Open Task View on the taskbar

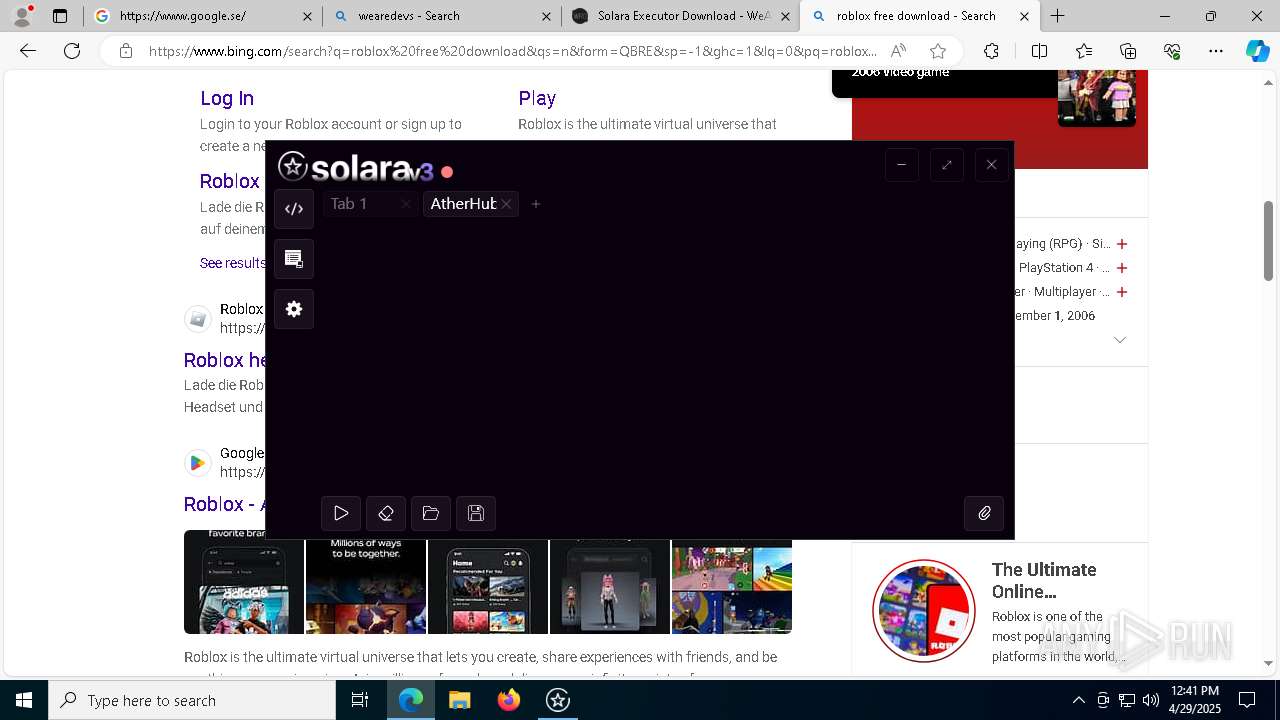pyautogui.click(x=360, y=700)
